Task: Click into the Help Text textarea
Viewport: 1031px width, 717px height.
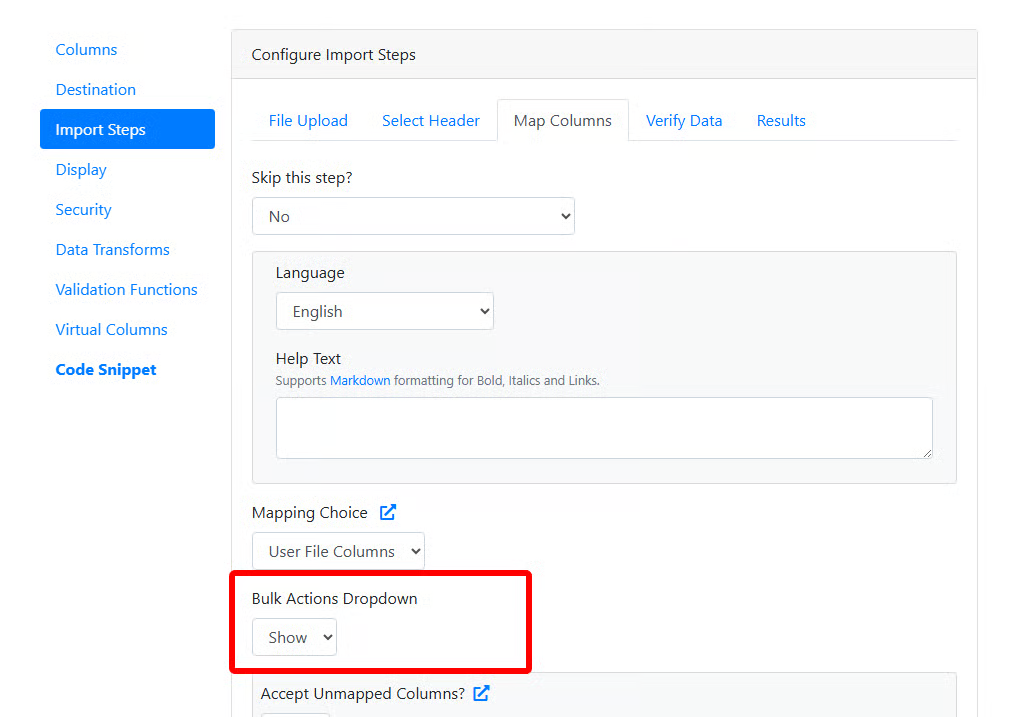Action: click(604, 428)
